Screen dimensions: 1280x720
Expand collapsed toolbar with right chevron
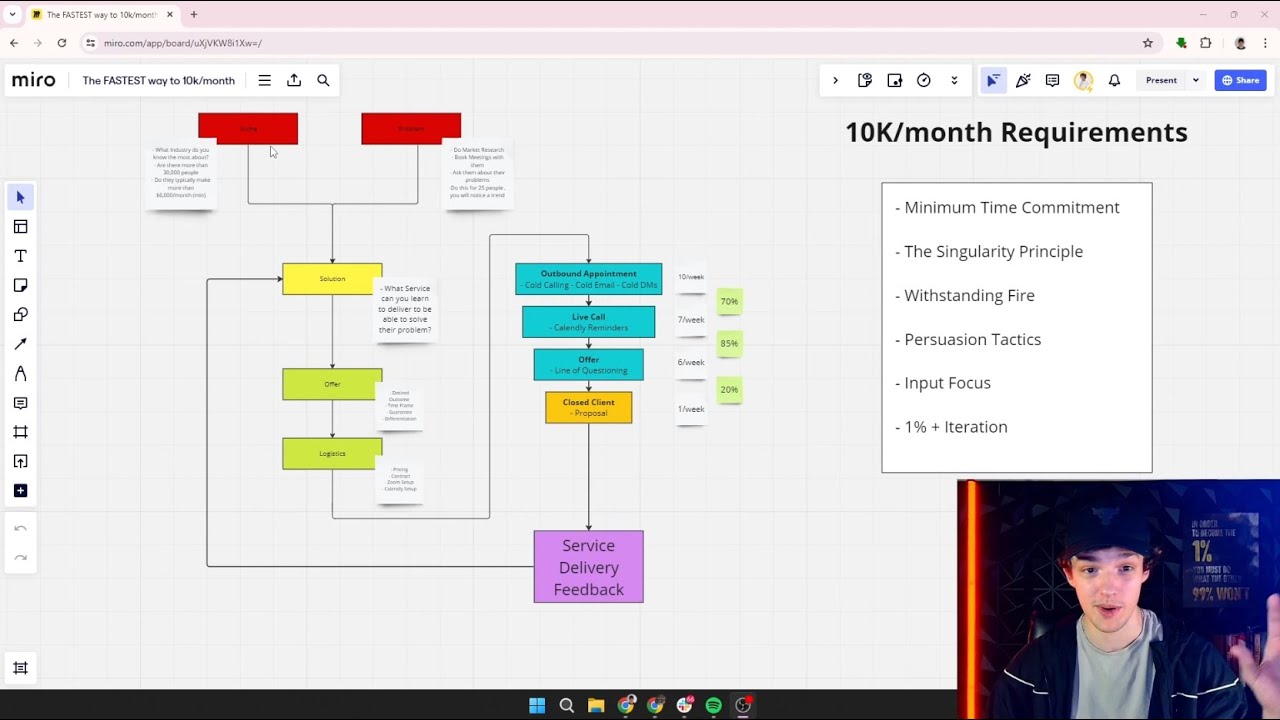(x=835, y=80)
